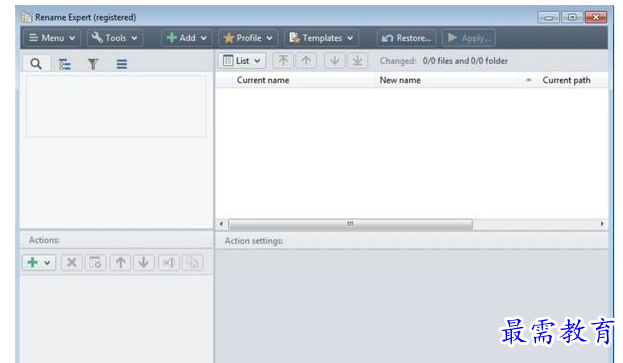Select the list lines tab icon
The image size is (623, 363).
coord(122,64)
